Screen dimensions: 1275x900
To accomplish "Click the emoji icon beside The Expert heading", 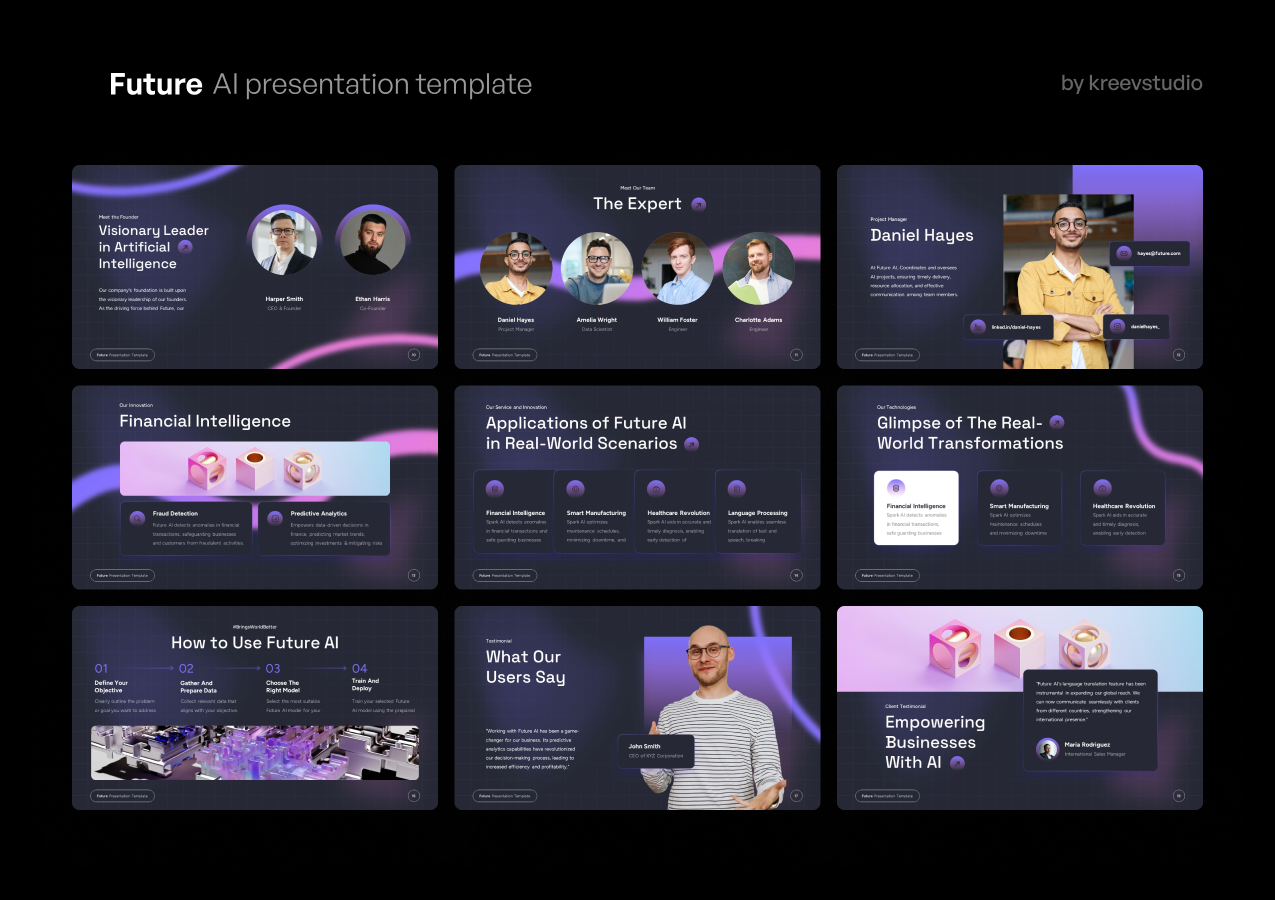I will click(x=696, y=204).
